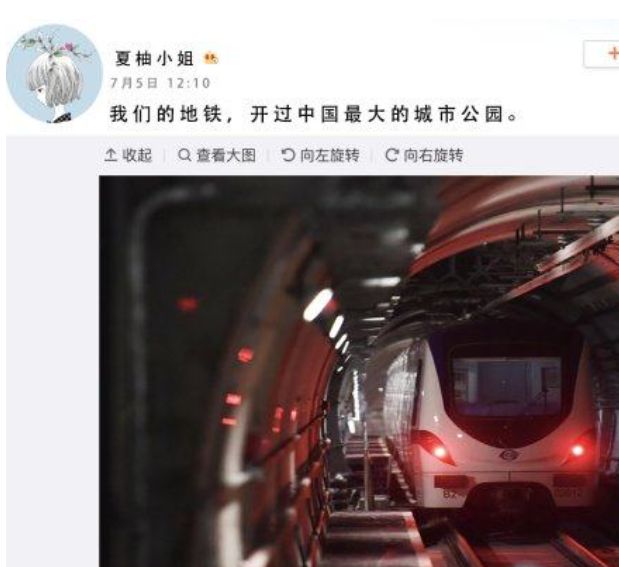Click the subway tunnel photo
This screenshot has width=619, height=567.
point(359,371)
